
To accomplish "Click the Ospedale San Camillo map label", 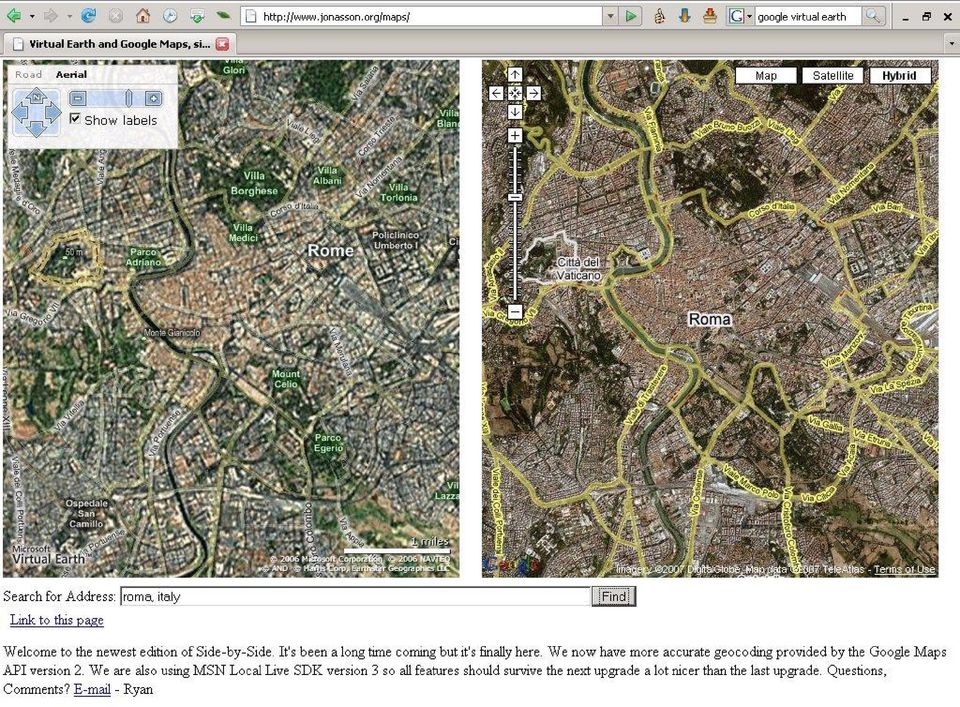I will point(86,514).
